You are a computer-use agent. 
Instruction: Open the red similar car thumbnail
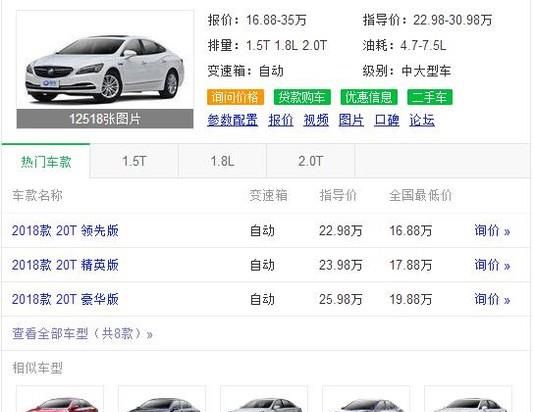(60, 399)
